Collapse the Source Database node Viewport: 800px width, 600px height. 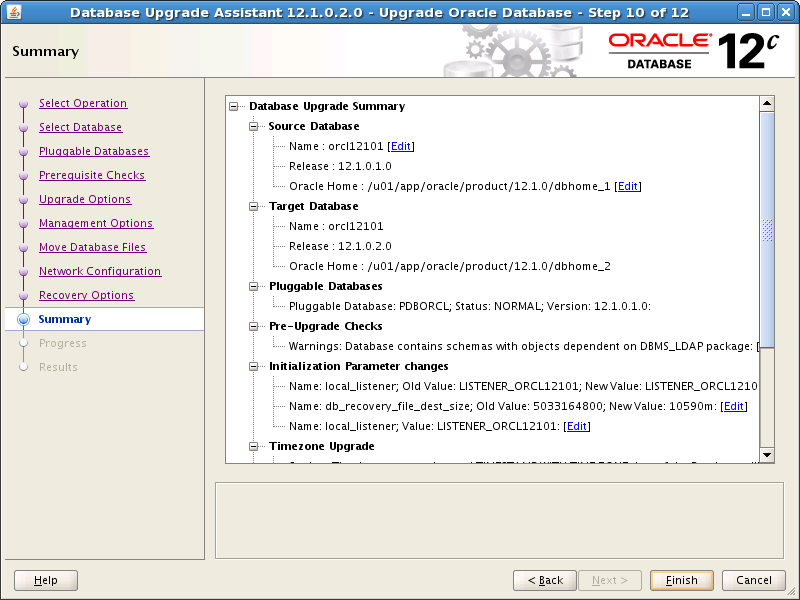tap(254, 126)
